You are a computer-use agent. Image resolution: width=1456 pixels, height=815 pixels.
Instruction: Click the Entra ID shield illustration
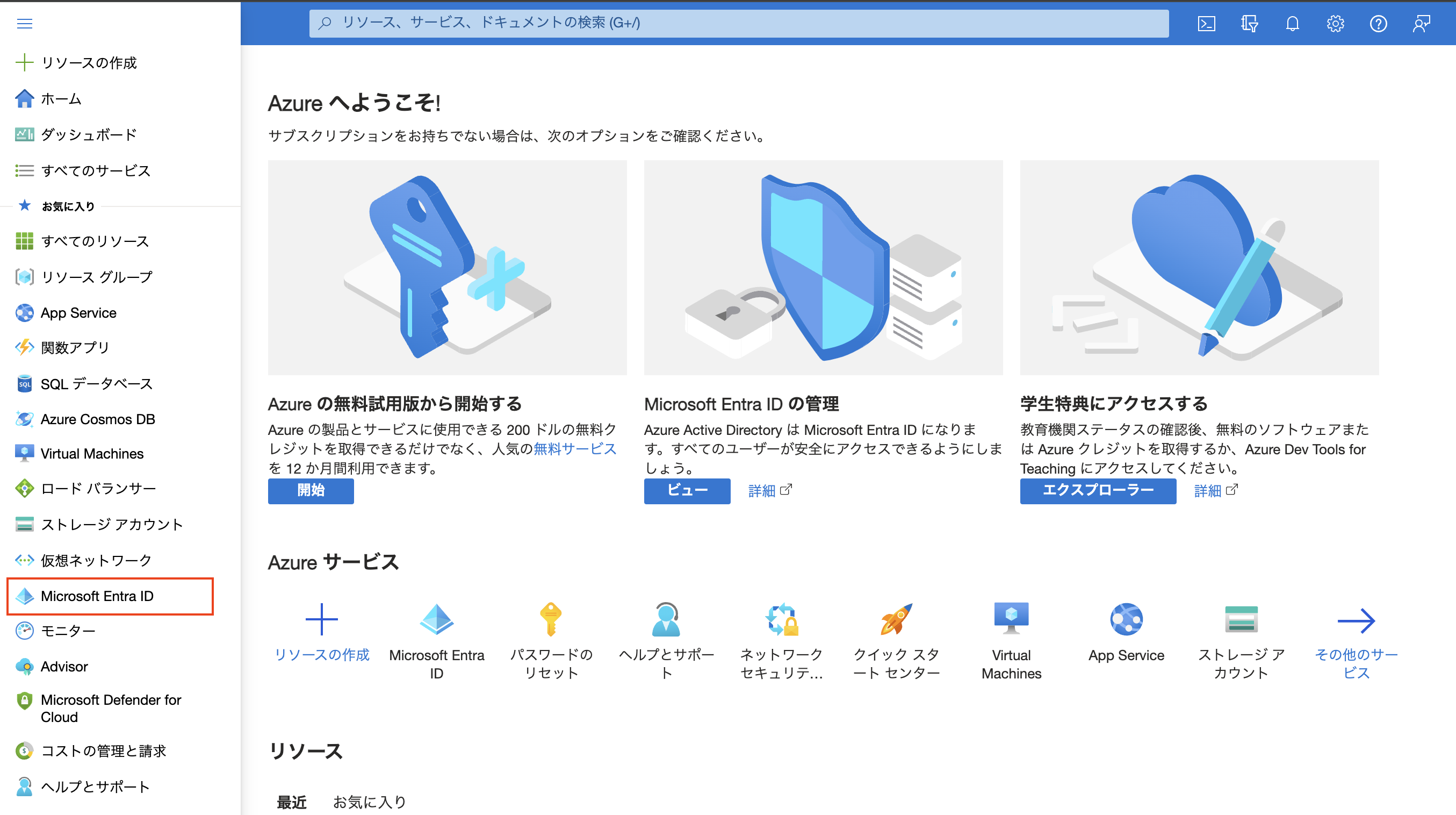[x=824, y=267]
